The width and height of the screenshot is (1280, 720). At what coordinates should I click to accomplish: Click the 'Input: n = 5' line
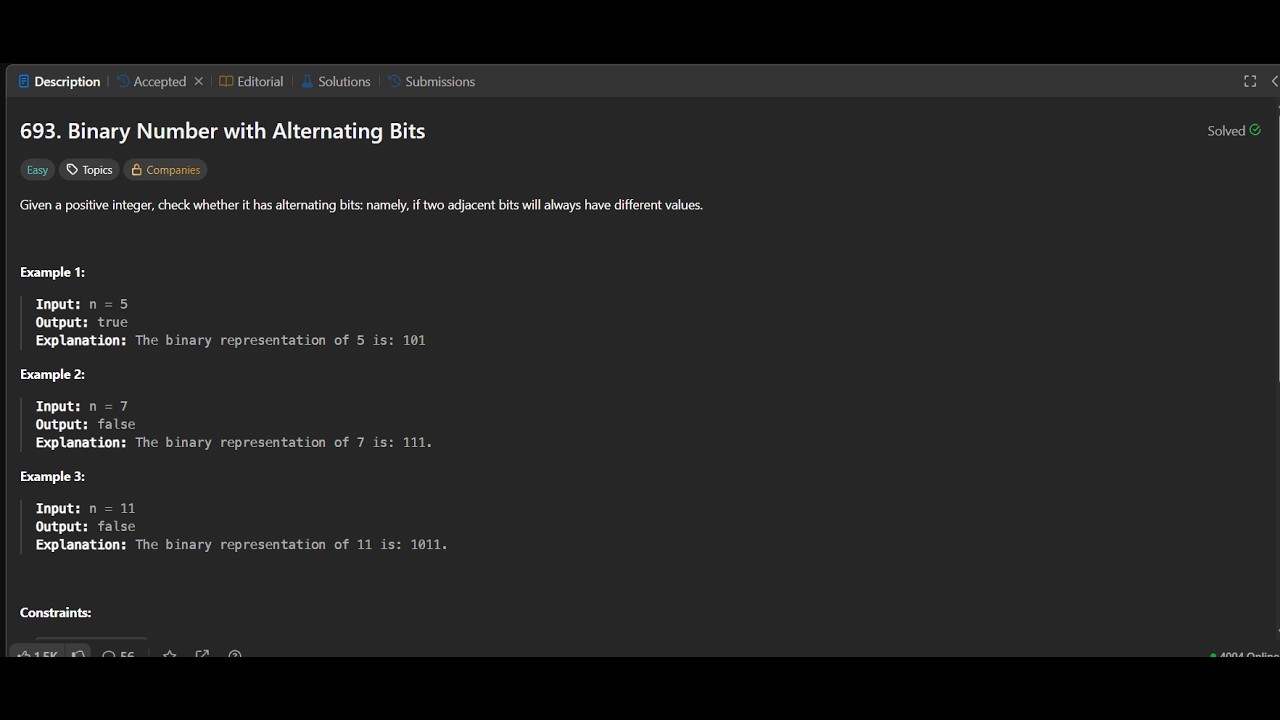pyautogui.click(x=82, y=304)
